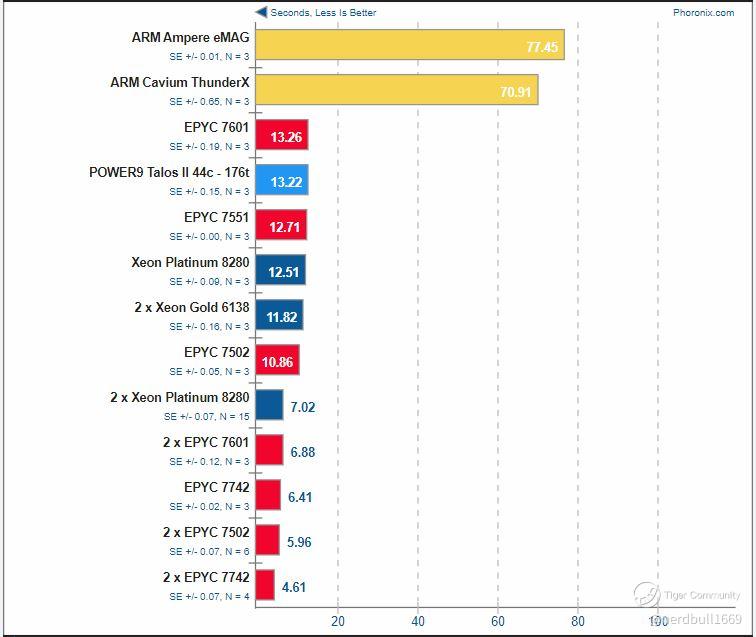756x637 pixels.
Task: Click the 11.82 dark blue bar
Action: pos(279,314)
